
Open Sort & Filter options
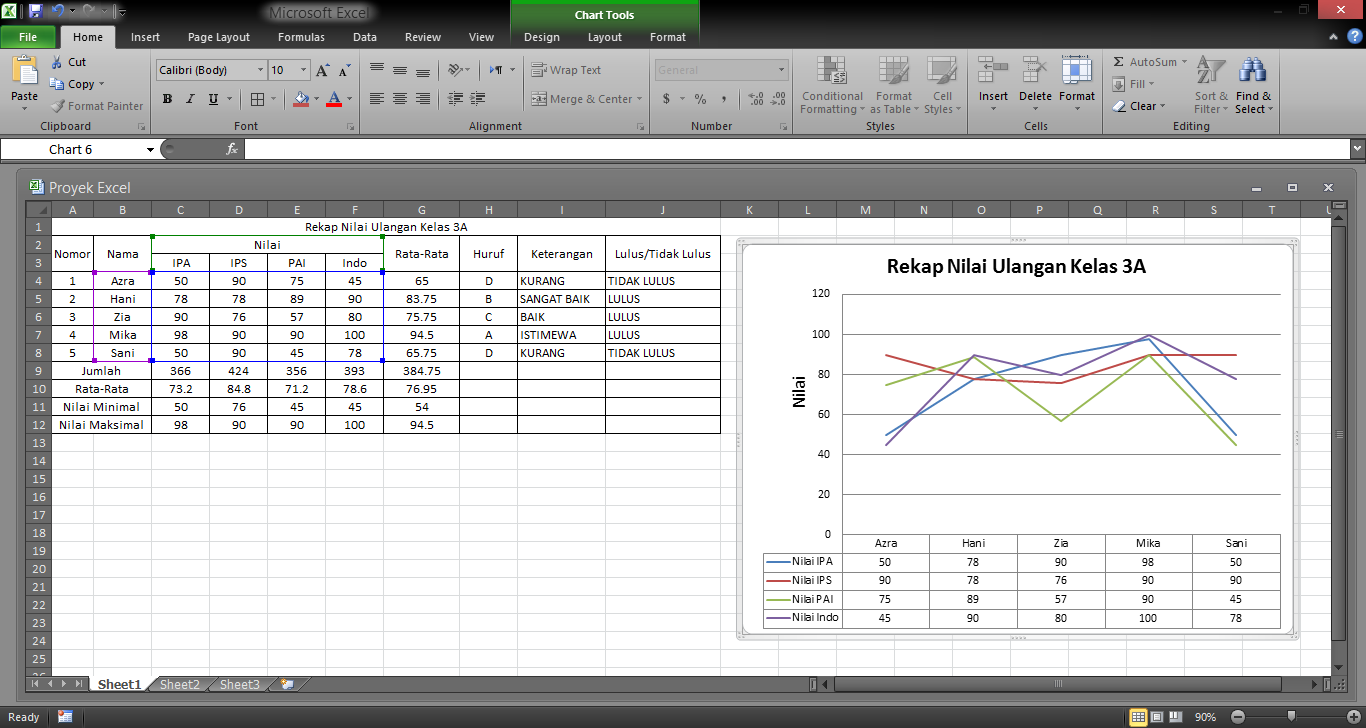(1210, 87)
